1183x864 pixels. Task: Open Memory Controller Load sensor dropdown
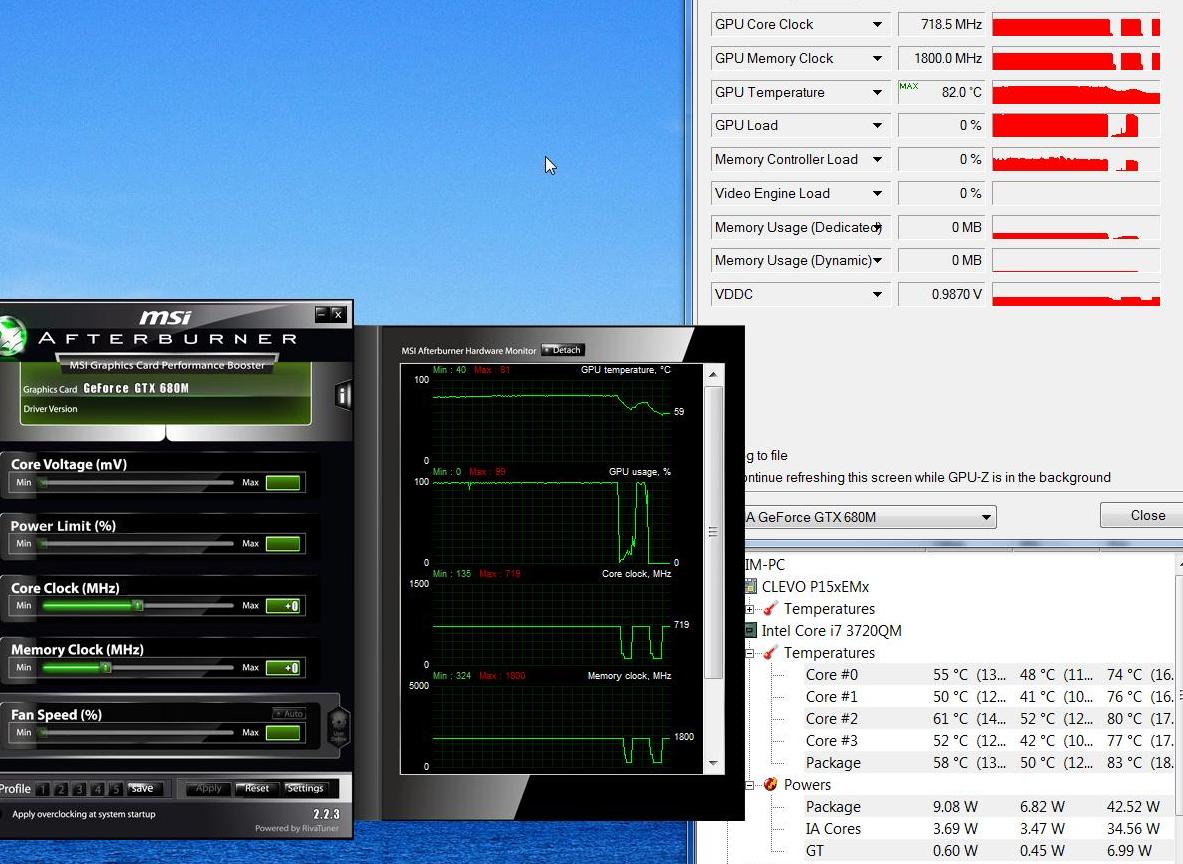[877, 159]
